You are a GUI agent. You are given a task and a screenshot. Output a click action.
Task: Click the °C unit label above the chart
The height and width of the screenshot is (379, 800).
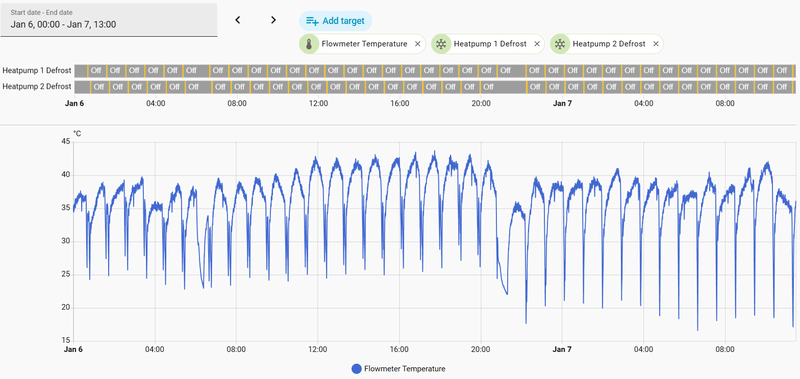pyautogui.click(x=77, y=133)
